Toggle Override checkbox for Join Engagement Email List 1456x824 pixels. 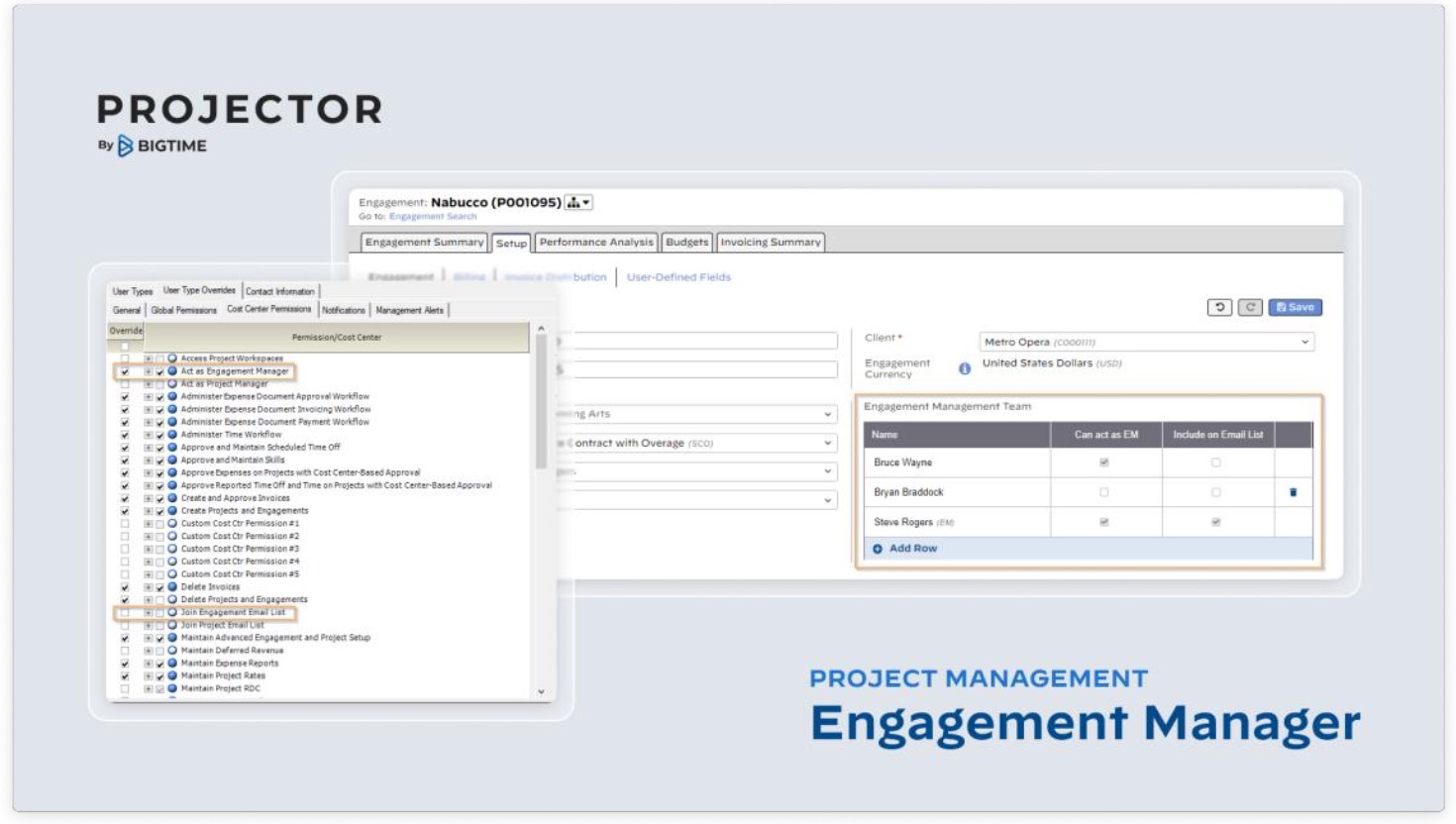pos(125,612)
